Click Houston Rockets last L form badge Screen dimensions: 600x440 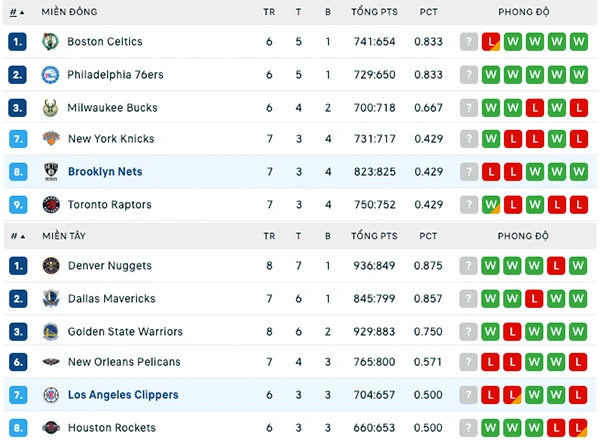tap(578, 428)
